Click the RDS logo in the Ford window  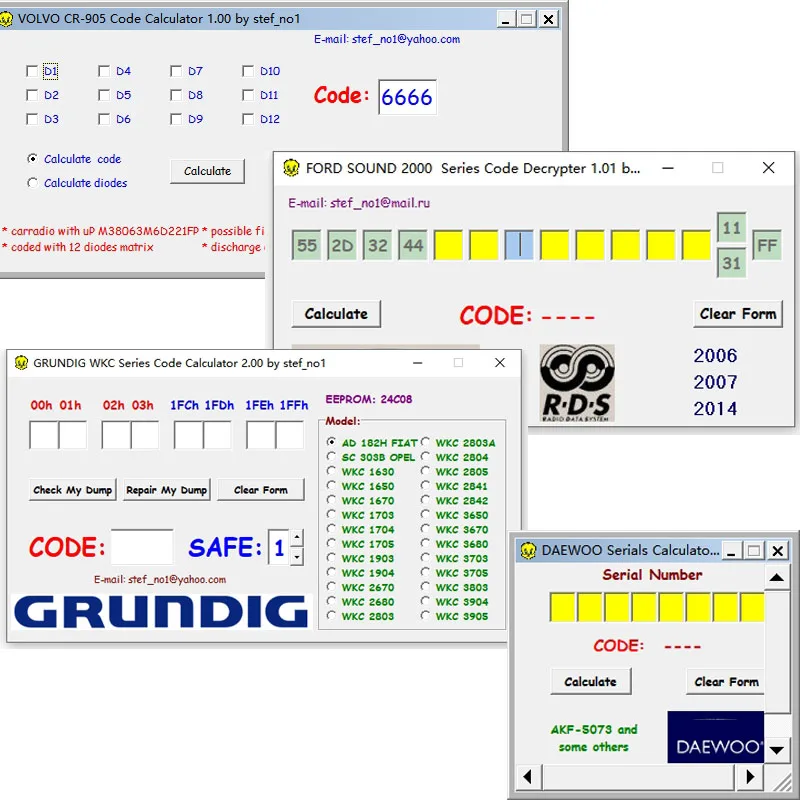point(577,383)
